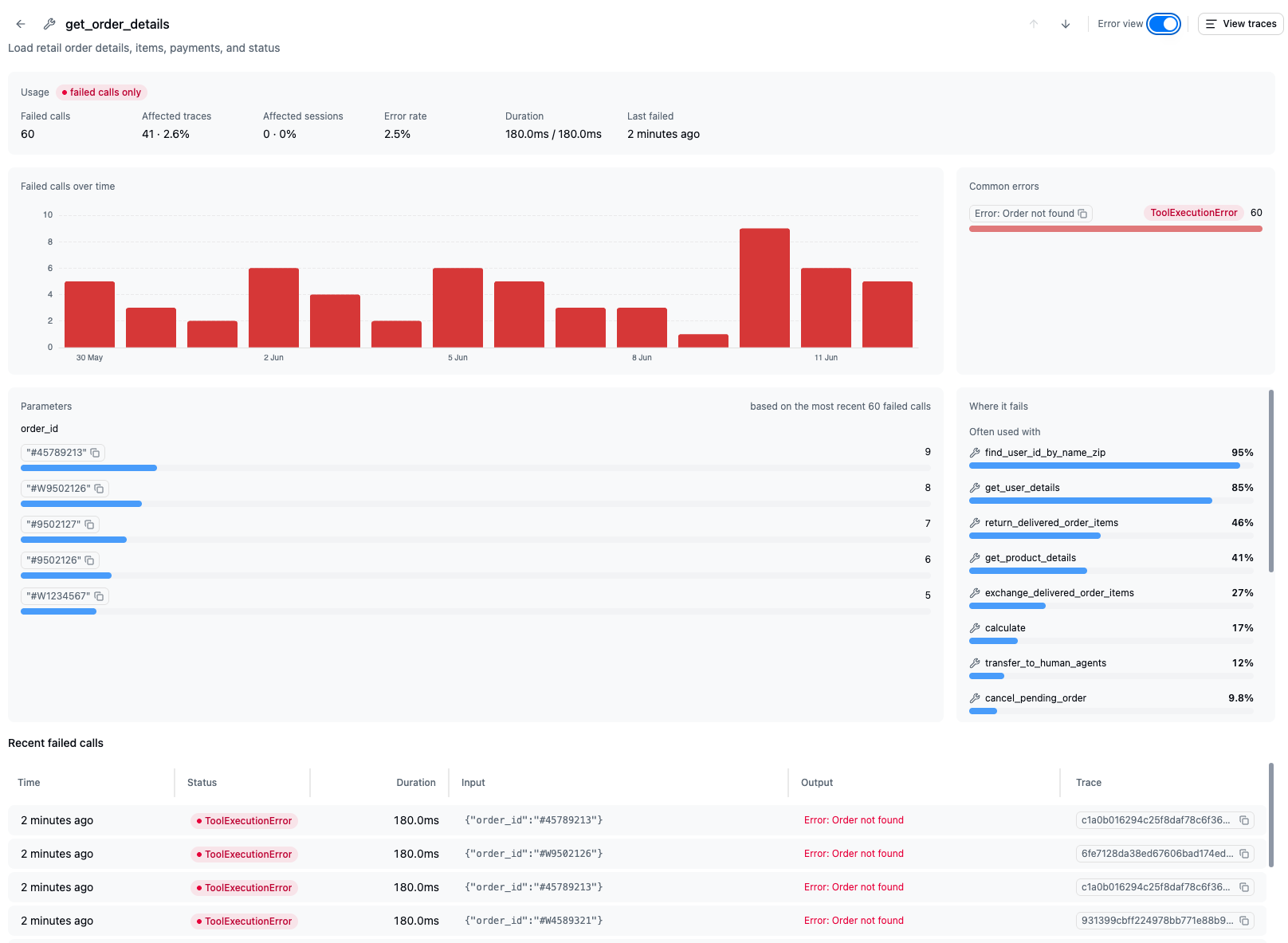This screenshot has width=1288, height=943.
Task: Sort by the Time column header
Action: 29,783
